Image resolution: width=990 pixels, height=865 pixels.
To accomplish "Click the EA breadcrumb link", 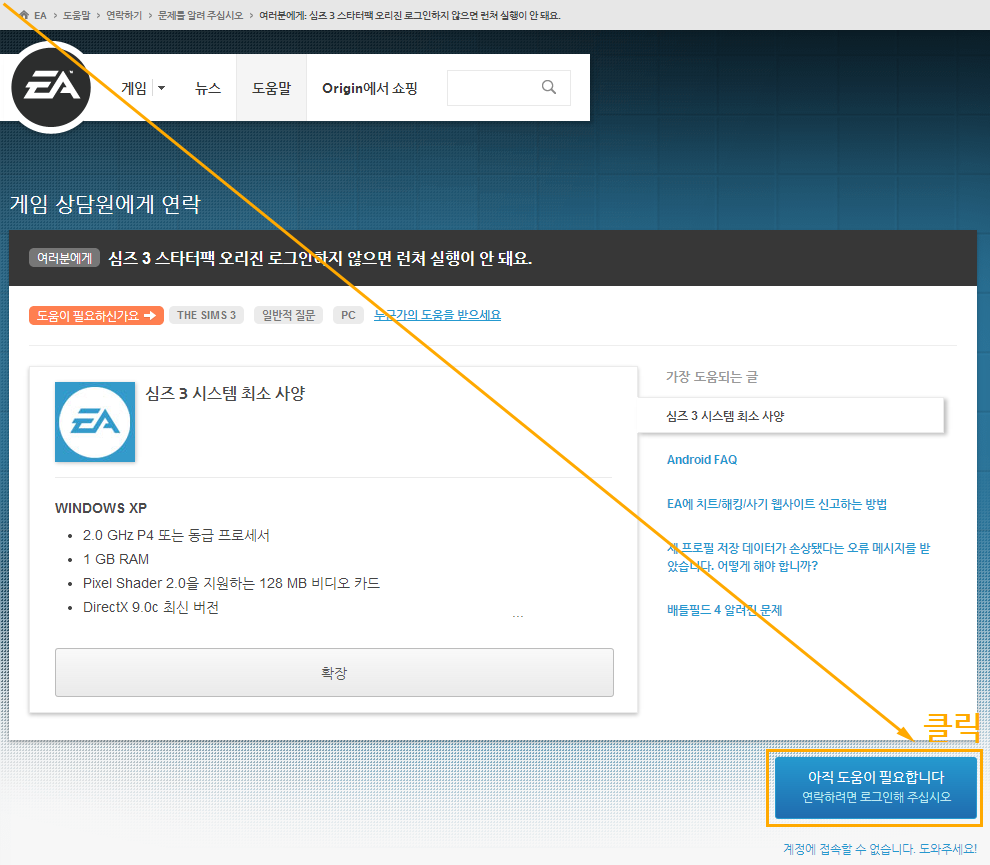I will [40, 15].
